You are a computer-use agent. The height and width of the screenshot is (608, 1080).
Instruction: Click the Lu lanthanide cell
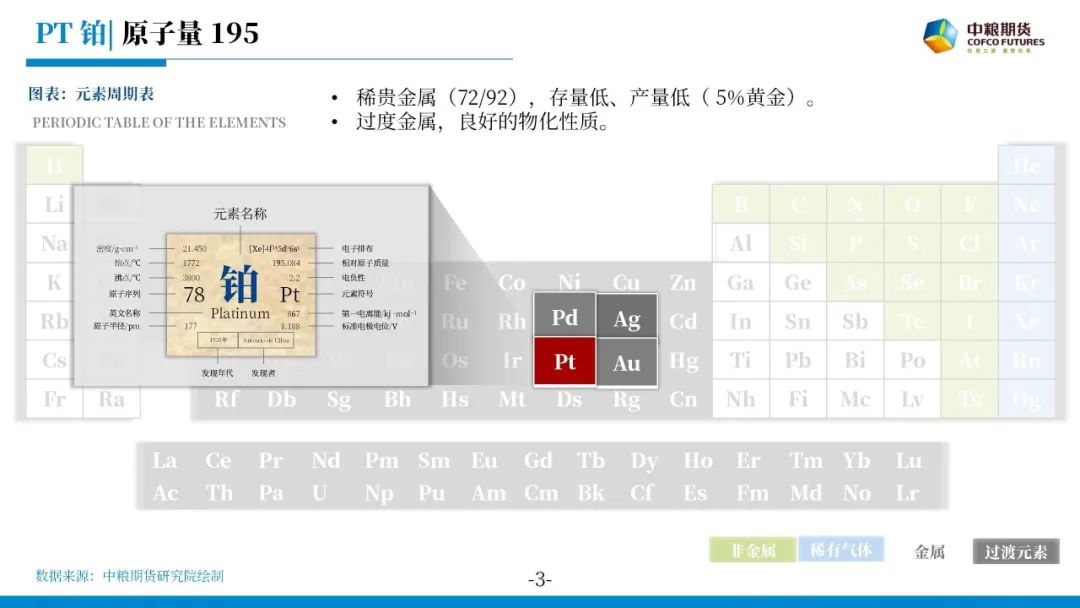[908, 460]
